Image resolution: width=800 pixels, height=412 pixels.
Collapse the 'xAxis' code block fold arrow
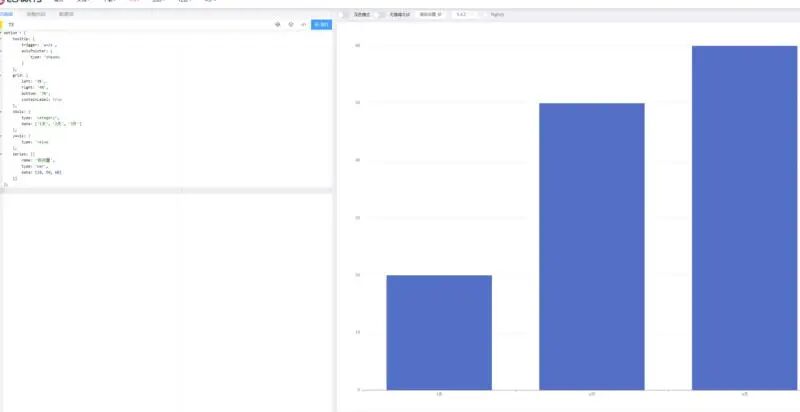click(1, 112)
